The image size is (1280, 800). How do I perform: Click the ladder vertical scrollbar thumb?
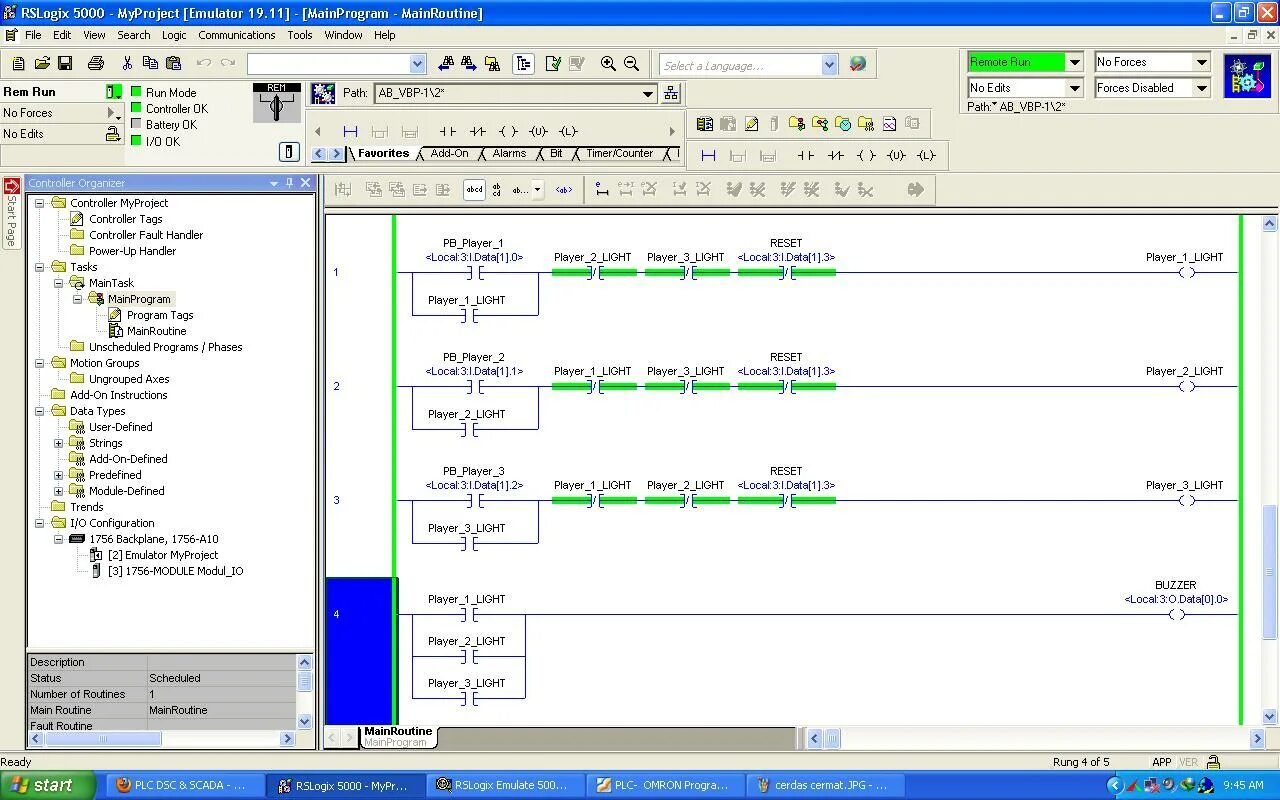[x=1270, y=572]
